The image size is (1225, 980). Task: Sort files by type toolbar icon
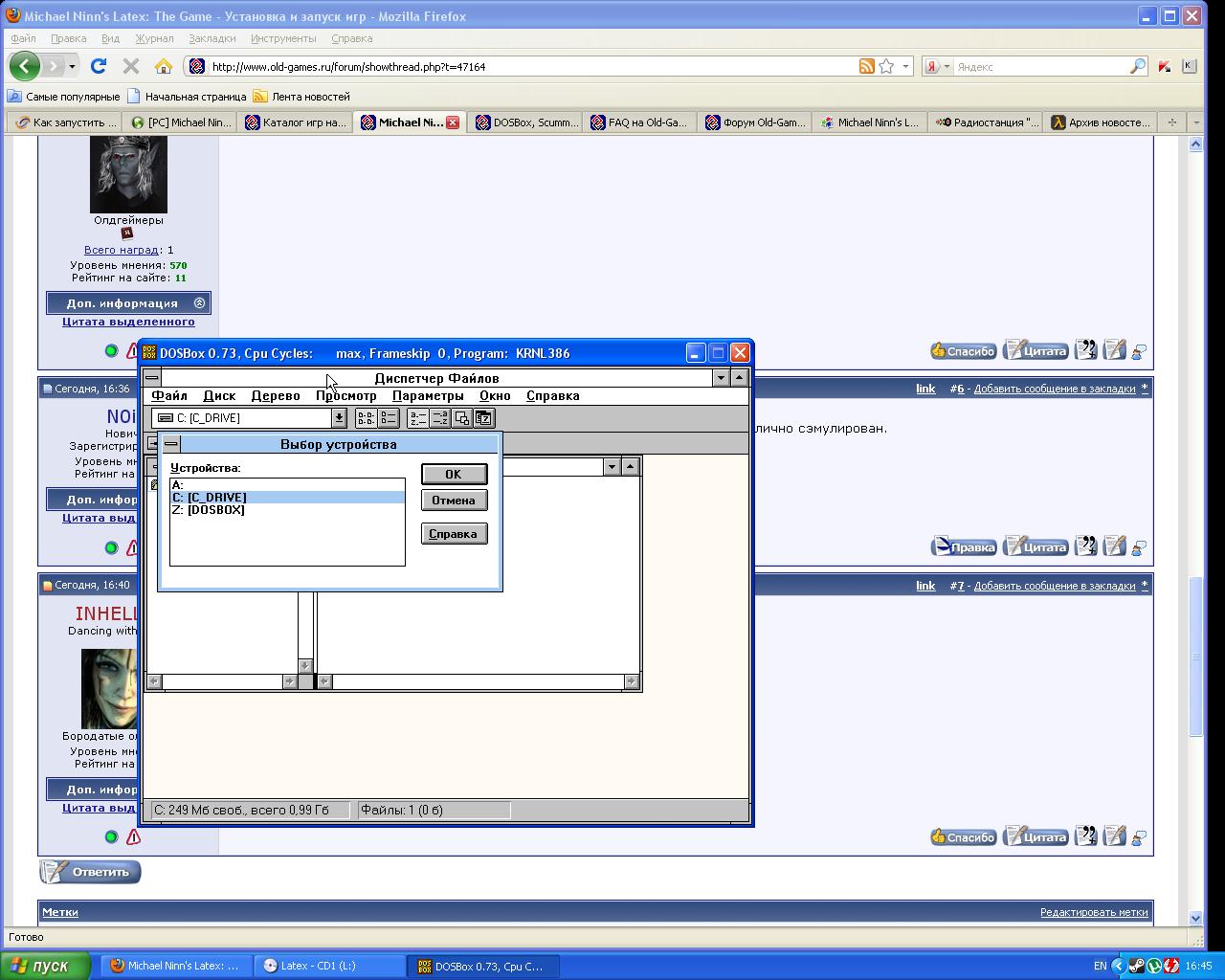tap(439, 418)
